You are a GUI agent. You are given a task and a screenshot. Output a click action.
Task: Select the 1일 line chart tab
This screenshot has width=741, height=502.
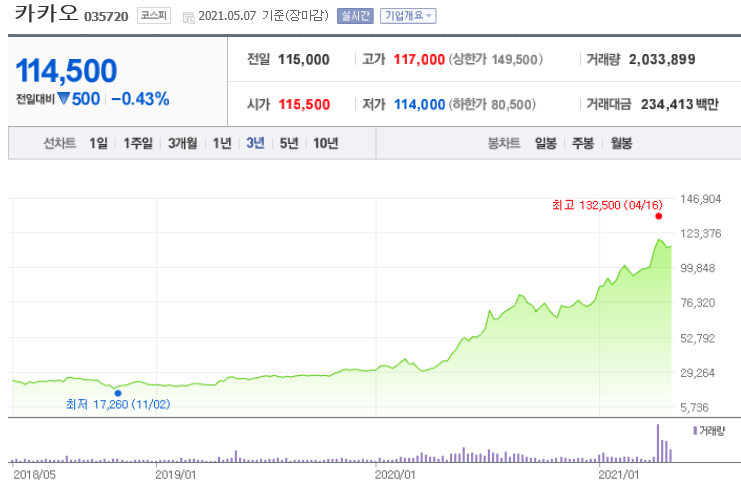point(98,143)
